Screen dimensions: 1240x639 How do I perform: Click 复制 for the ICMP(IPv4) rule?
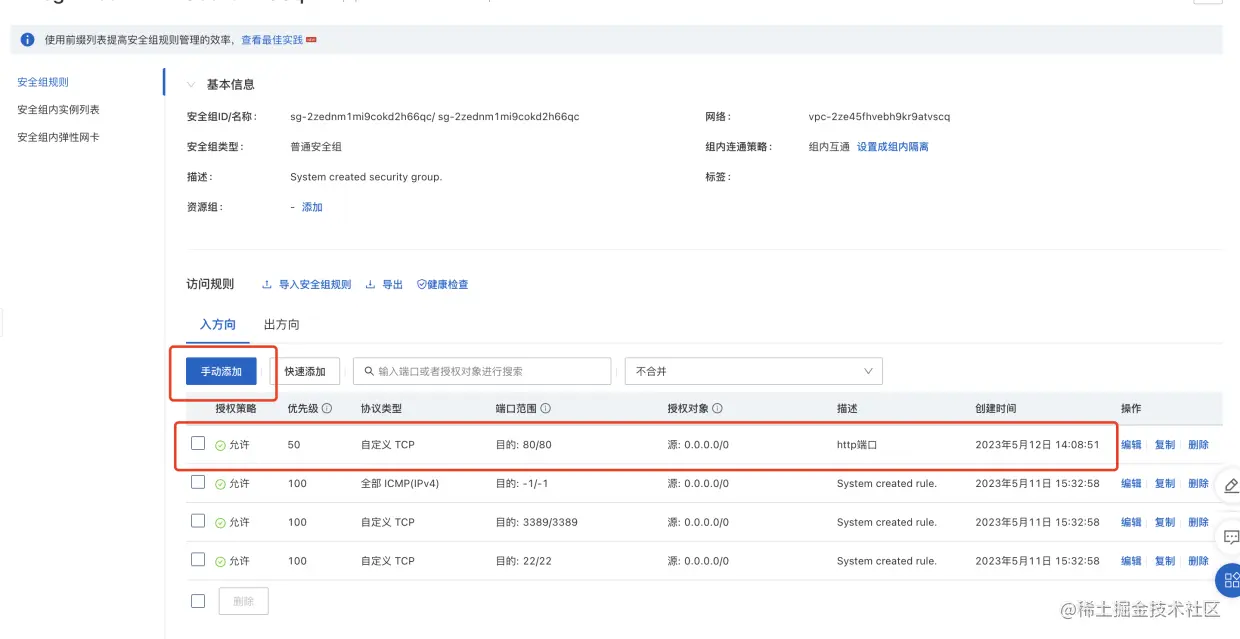click(x=1165, y=484)
